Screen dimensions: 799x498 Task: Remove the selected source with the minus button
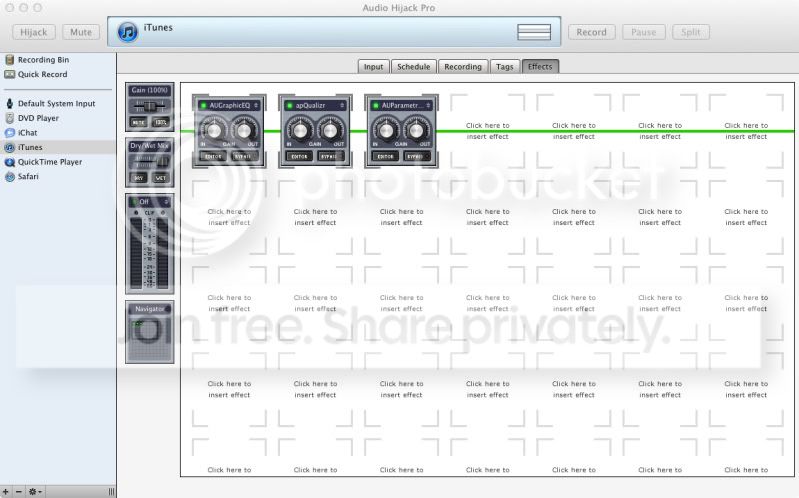pos(19,491)
